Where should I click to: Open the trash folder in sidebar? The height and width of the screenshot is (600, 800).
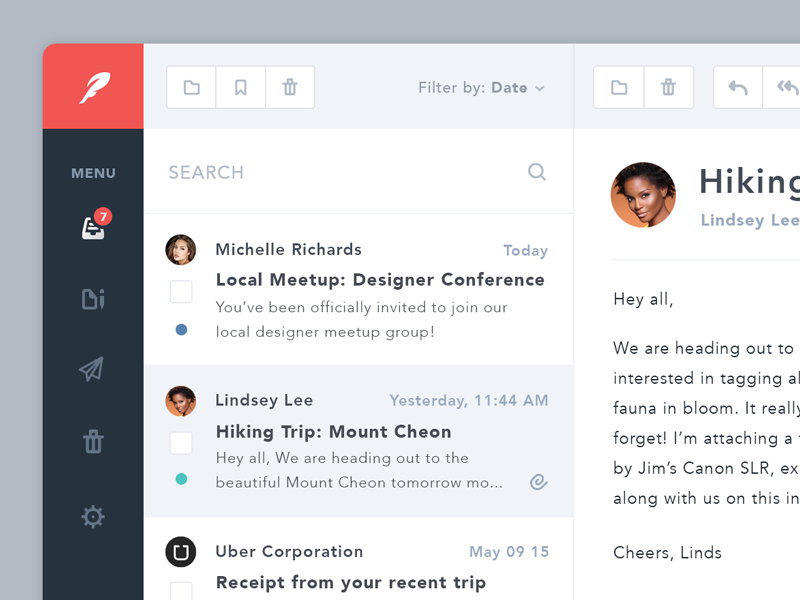(x=93, y=440)
